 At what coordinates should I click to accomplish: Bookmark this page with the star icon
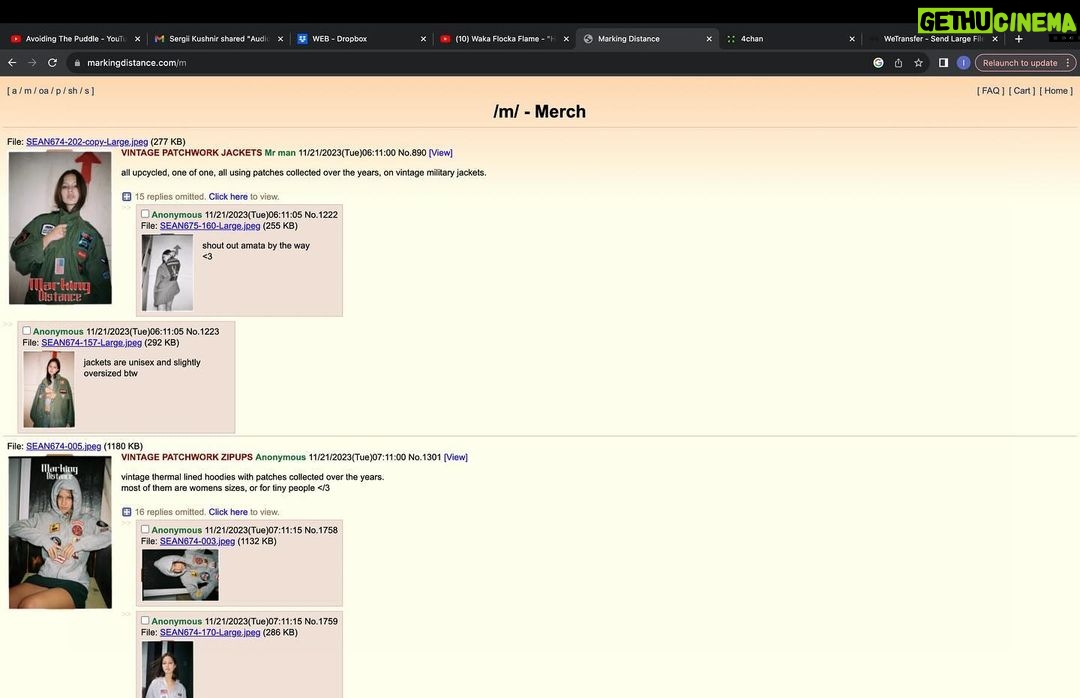[918, 63]
